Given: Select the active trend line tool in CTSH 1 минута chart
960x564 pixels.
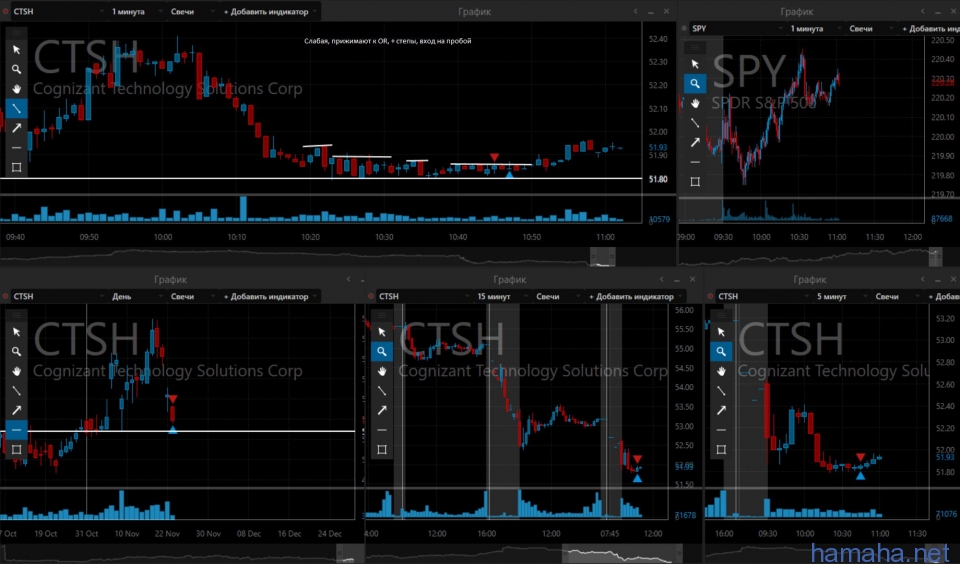Looking at the screenshot, I should 17,108.
